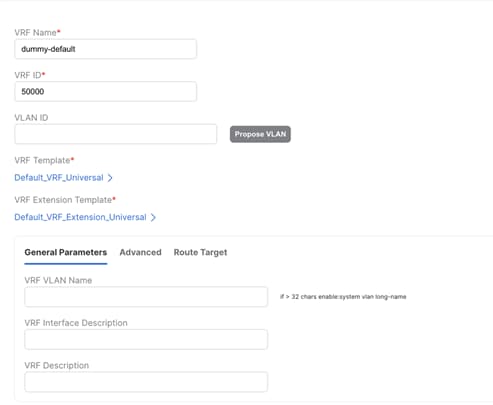Image resolution: width=493 pixels, height=405 pixels.
Task: Click the VRF Description input field
Action: 146,382
